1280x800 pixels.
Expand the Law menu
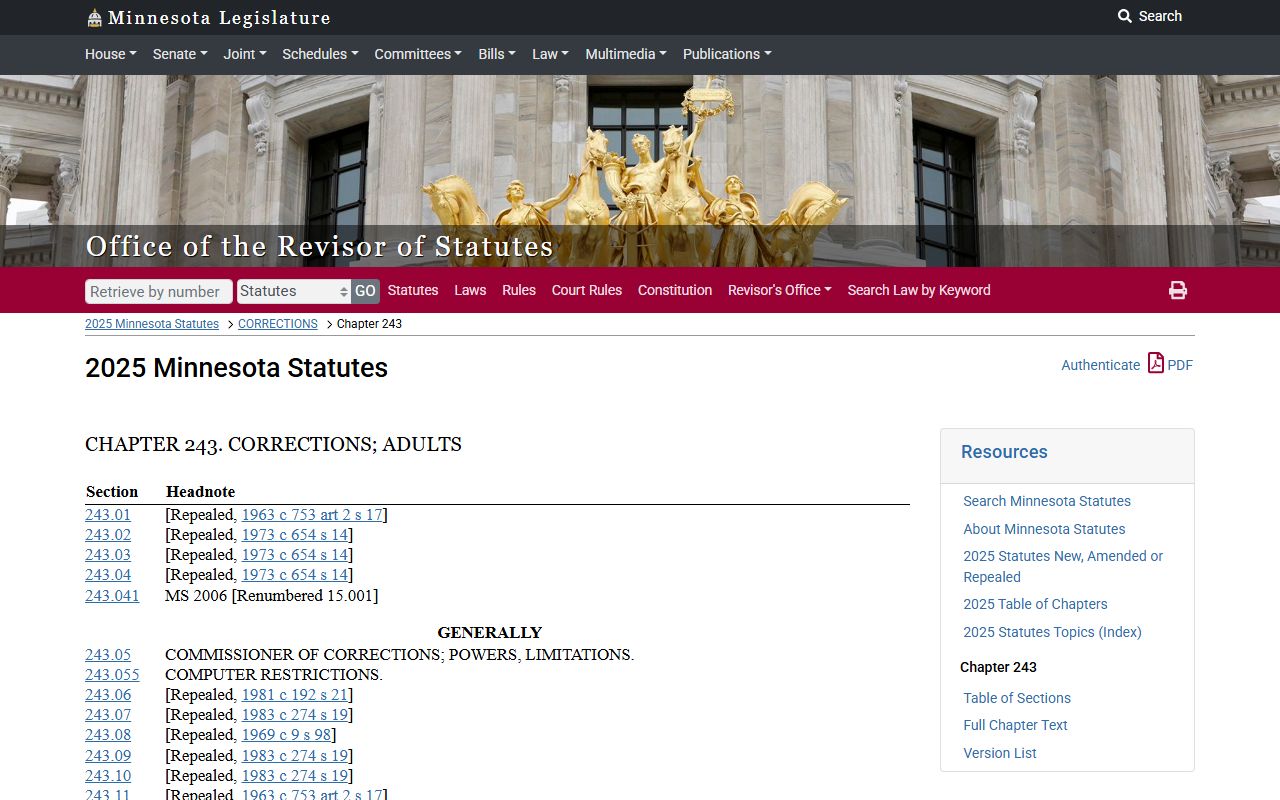[x=550, y=54]
